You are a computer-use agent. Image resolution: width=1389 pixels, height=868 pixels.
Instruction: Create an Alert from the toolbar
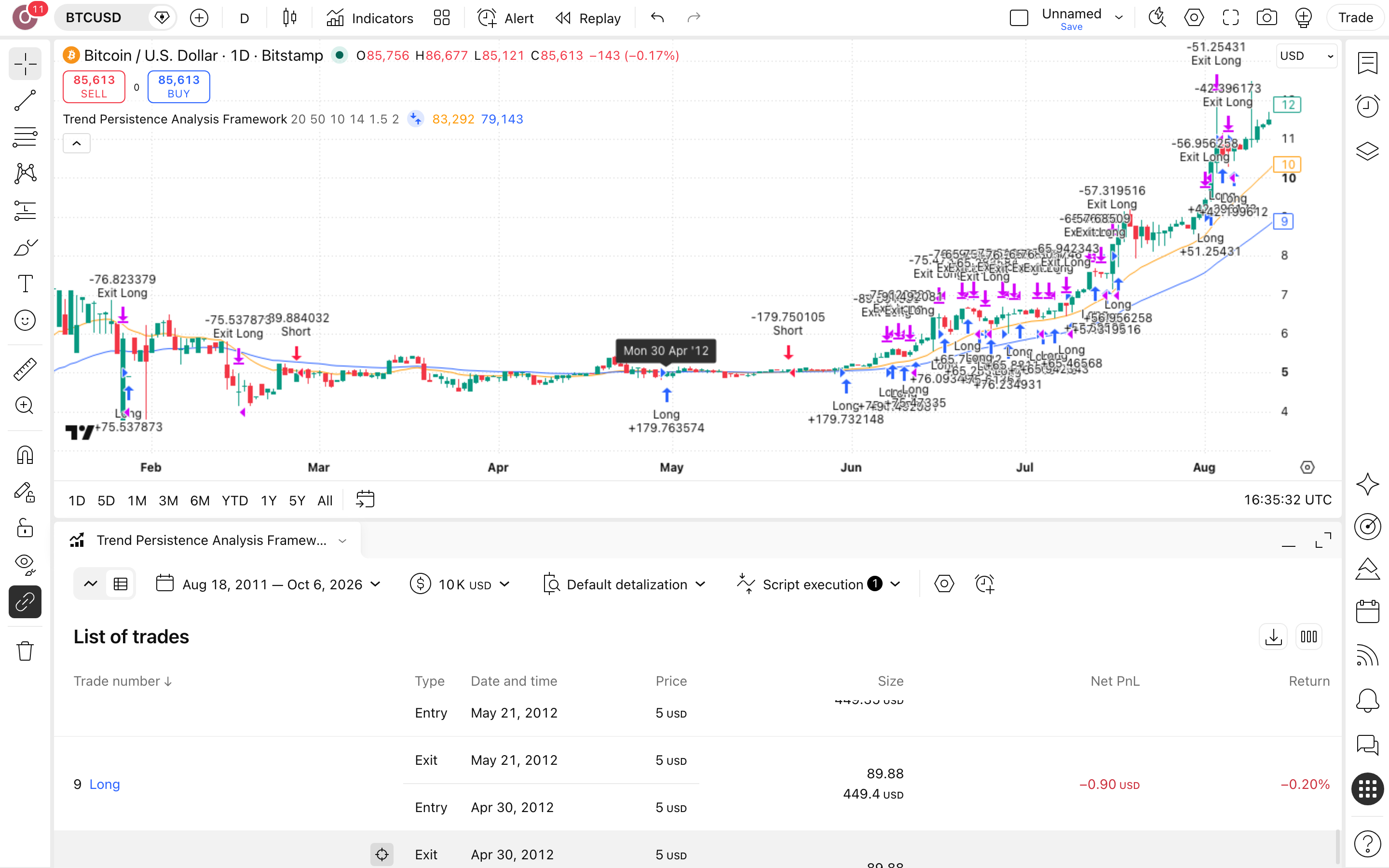point(505,18)
